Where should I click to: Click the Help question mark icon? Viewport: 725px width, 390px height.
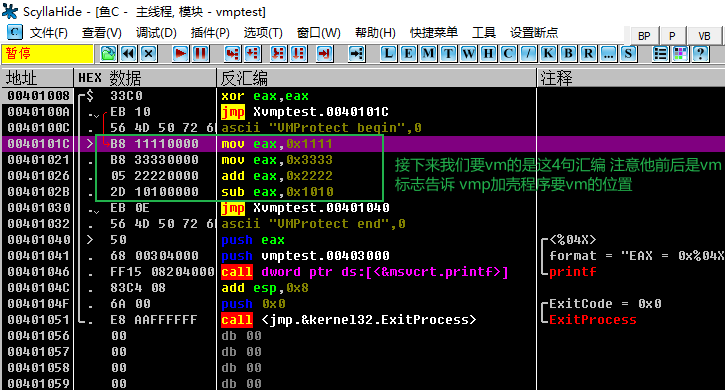700,54
